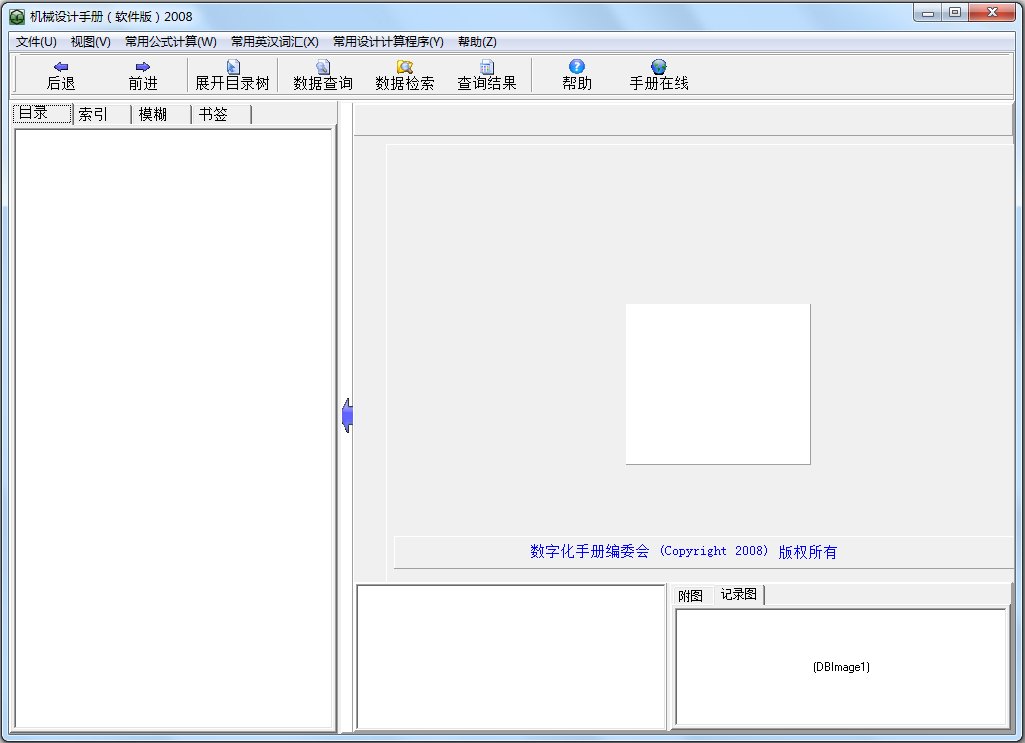Maximize the 机械设计手册 window
Image resolution: width=1025 pixels, height=743 pixels.
(x=954, y=12)
